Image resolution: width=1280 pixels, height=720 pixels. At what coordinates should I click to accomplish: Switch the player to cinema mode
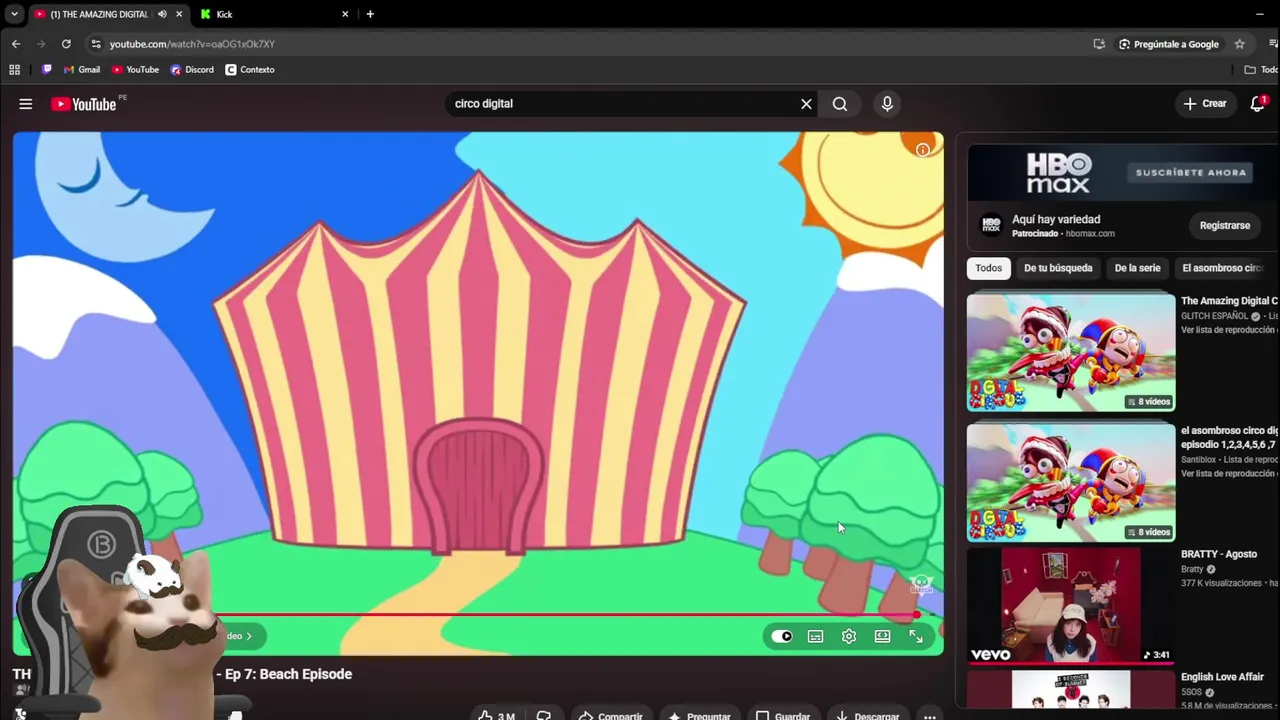(x=882, y=636)
